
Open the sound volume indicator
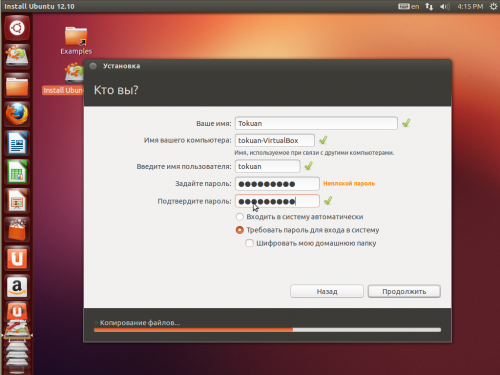pos(444,6)
